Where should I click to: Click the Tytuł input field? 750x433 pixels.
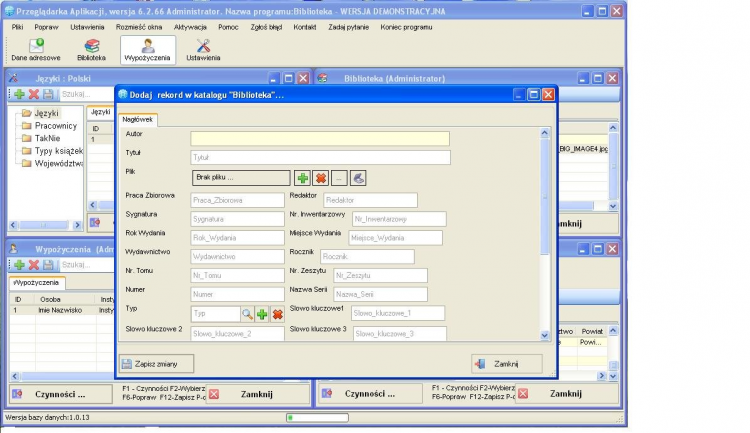[x=320, y=157]
